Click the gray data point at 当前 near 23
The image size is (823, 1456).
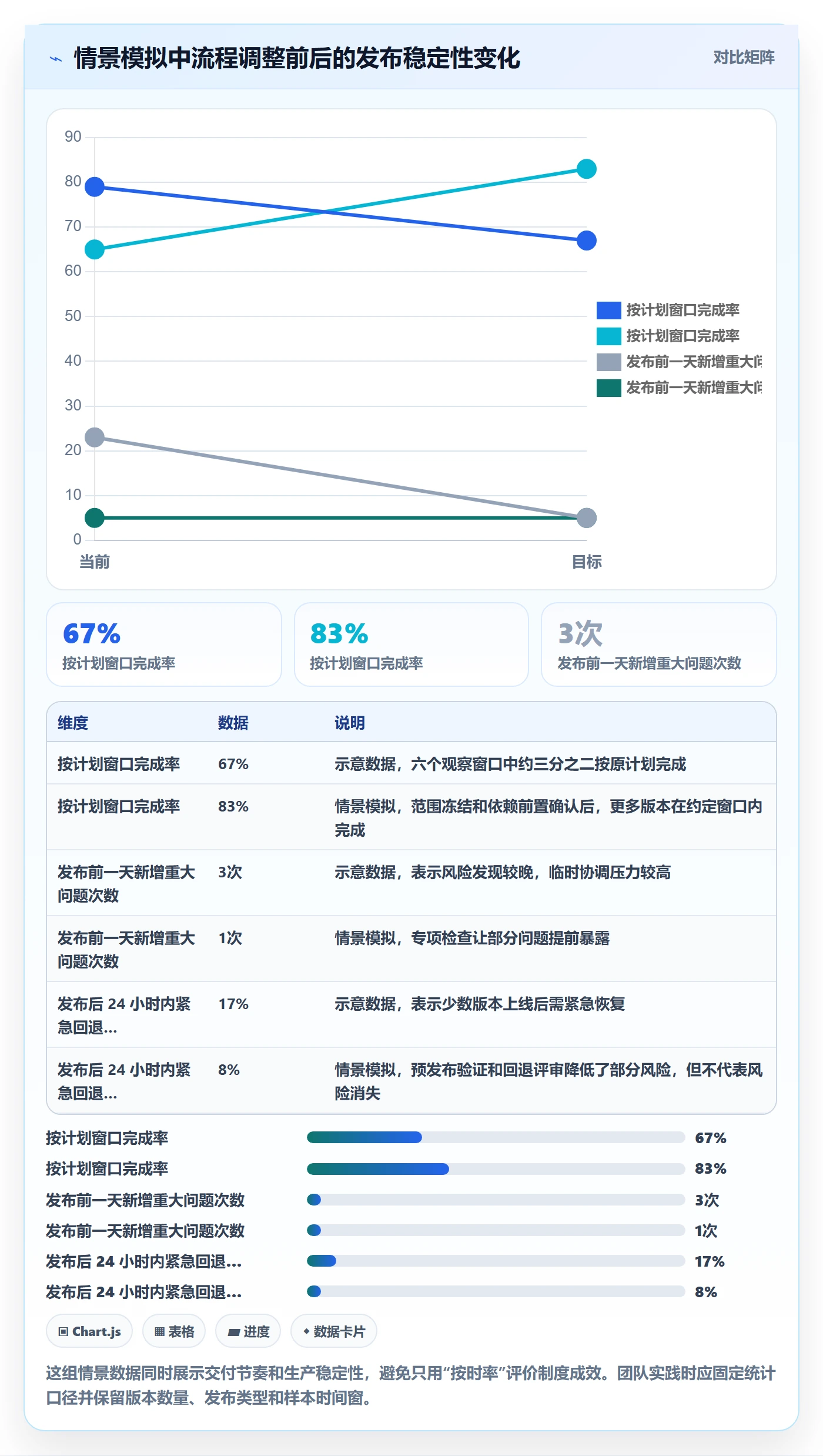95,438
